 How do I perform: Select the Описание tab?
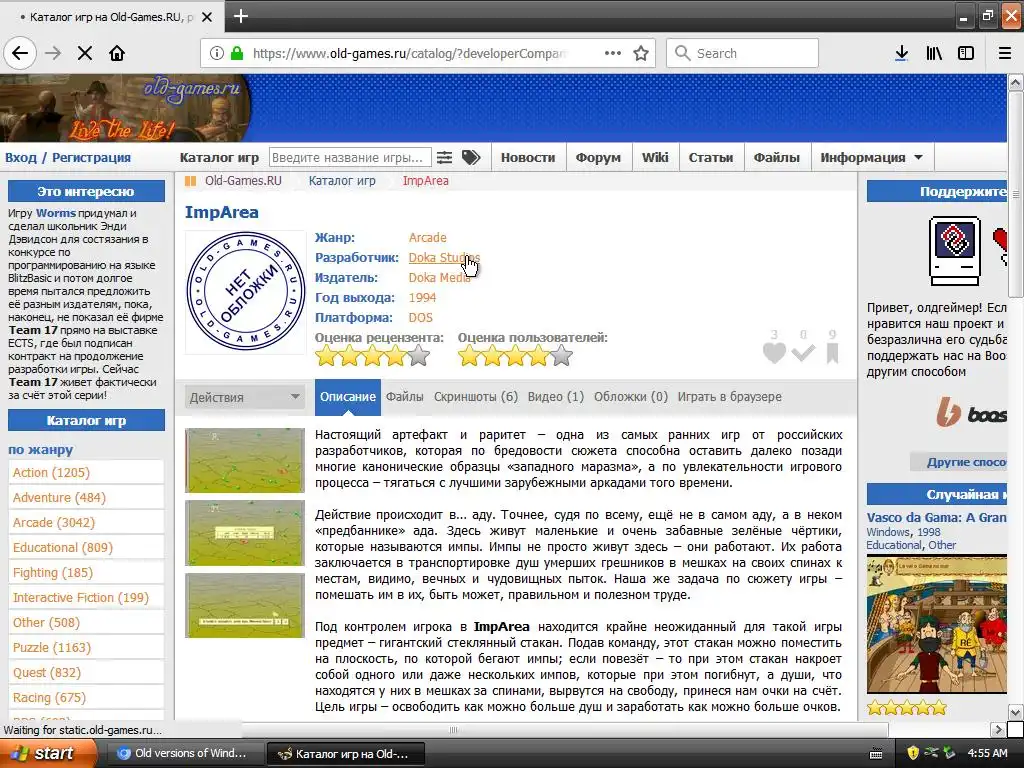(x=347, y=397)
